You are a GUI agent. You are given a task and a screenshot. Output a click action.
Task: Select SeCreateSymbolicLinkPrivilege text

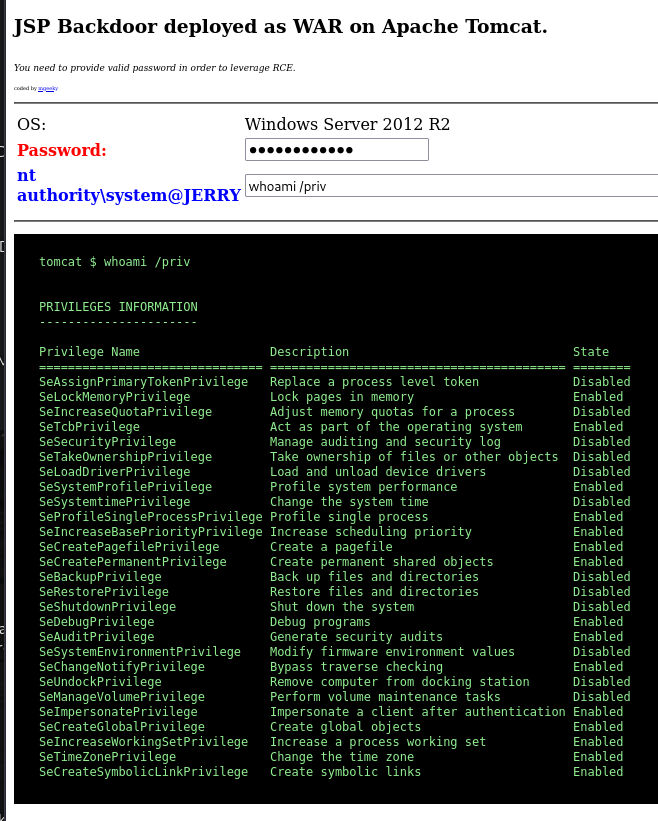143,772
